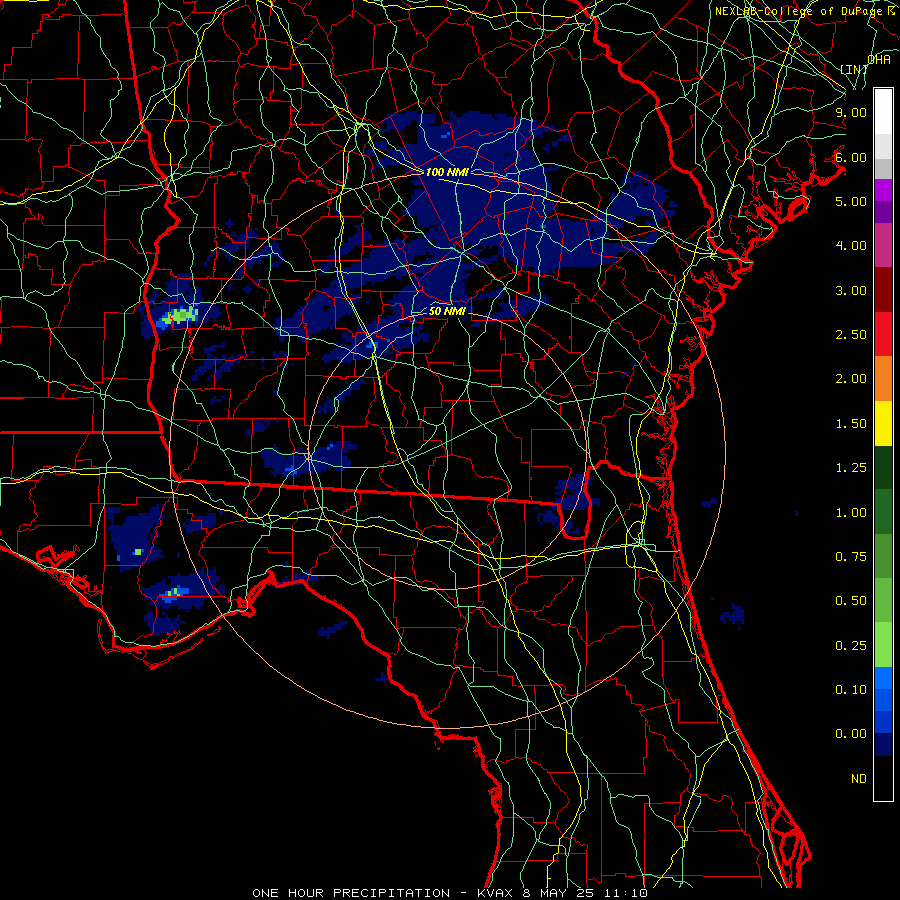Click the 0.25 legend value
Image resolution: width=900 pixels, height=900 pixels.
coord(851,646)
